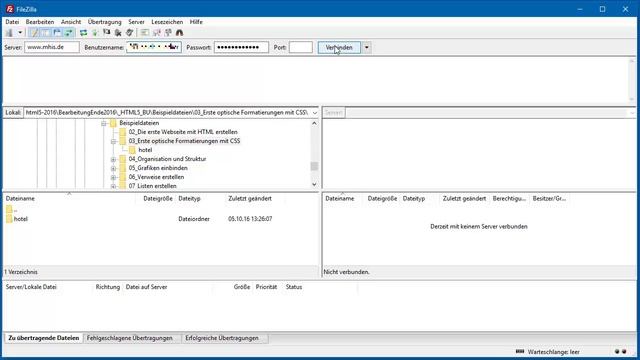The width and height of the screenshot is (640, 360).
Task: Click the Richtung queue column header
Action: [x=108, y=287]
